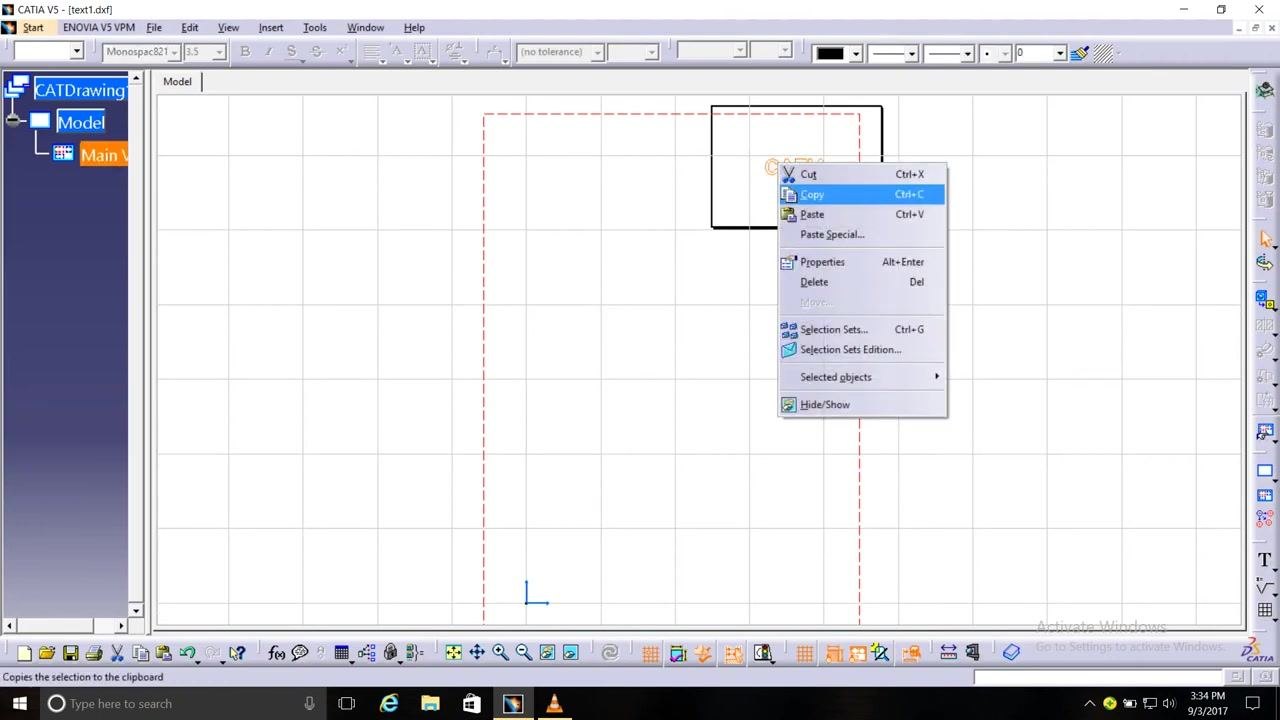The width and height of the screenshot is (1280, 720).
Task: Select the Main View node in tree
Action: coord(104,155)
